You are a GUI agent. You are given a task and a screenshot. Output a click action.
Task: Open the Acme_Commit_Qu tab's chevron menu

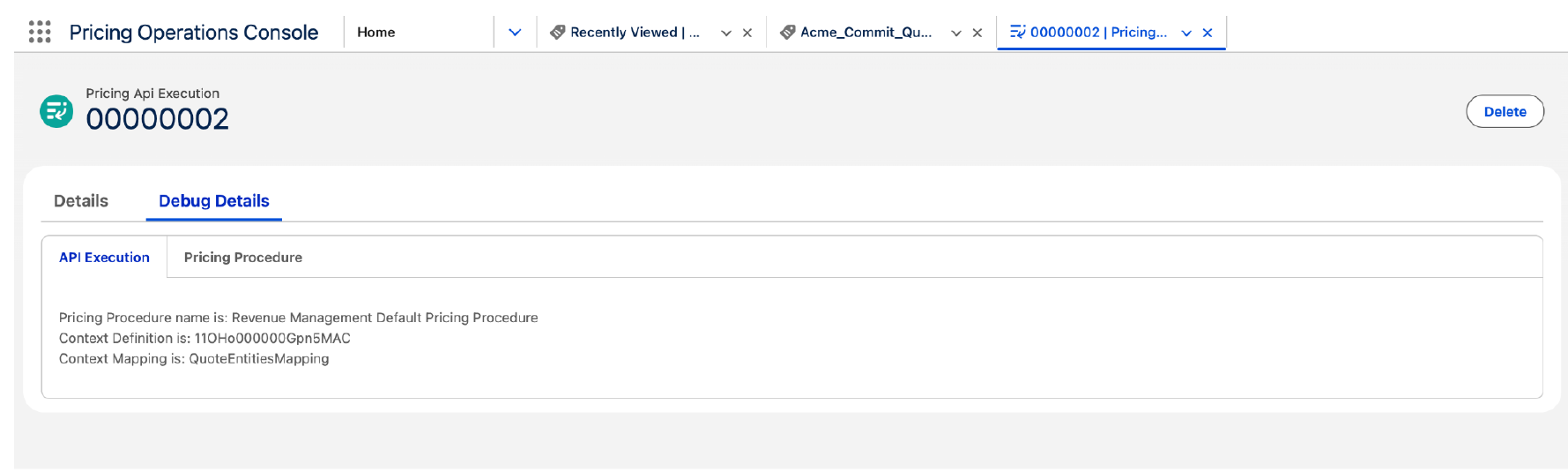coord(956,33)
